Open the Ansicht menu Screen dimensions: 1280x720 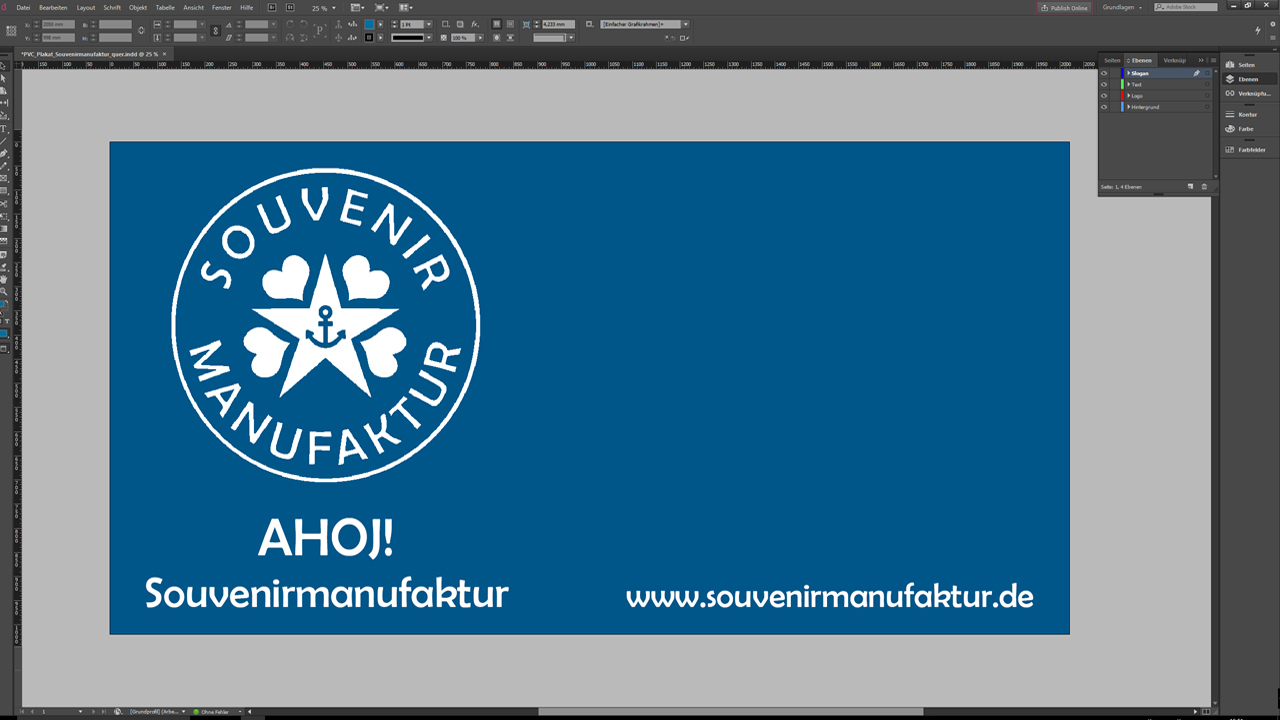pyautogui.click(x=193, y=7)
